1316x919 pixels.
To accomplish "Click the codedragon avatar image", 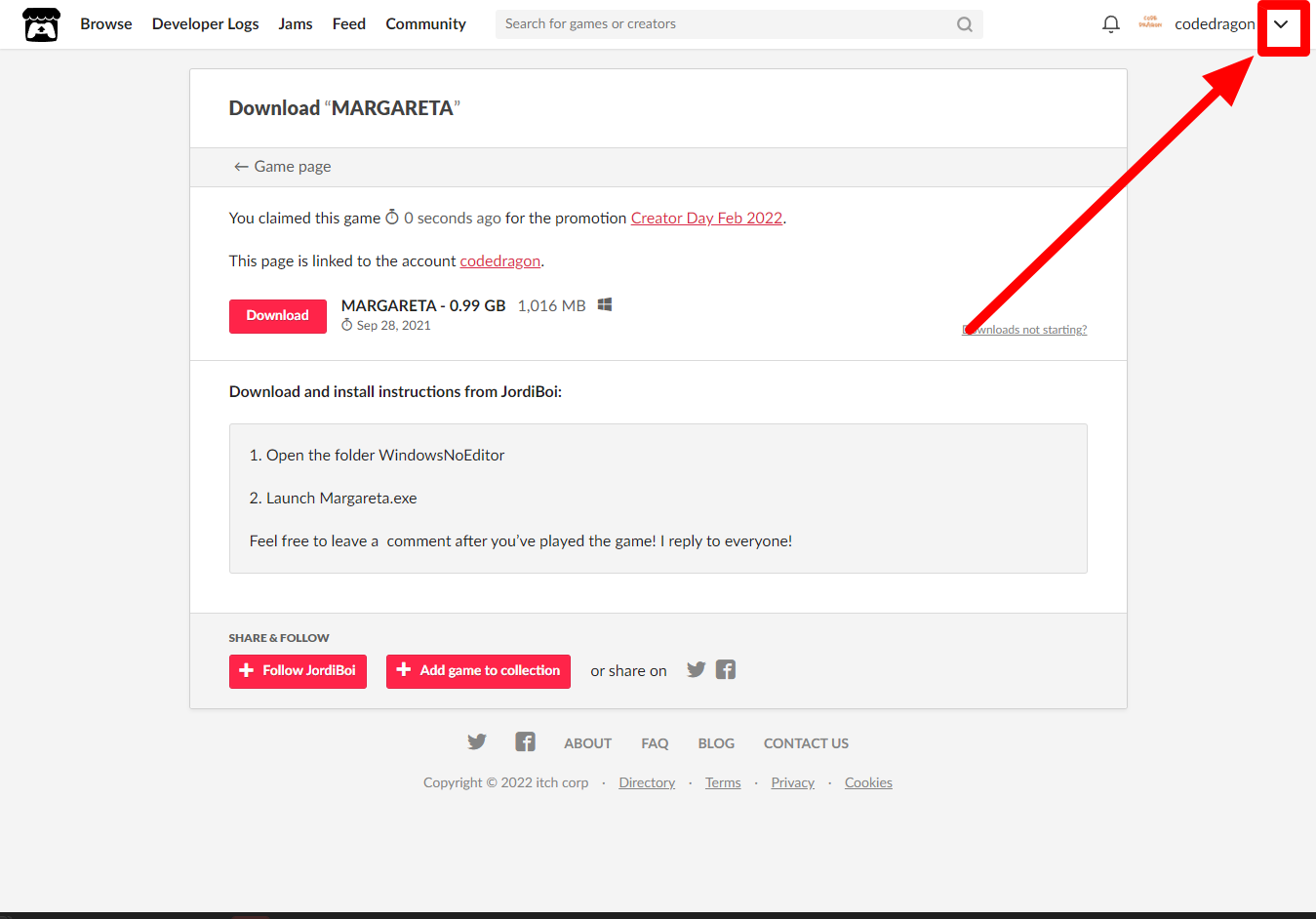I will click(1150, 23).
